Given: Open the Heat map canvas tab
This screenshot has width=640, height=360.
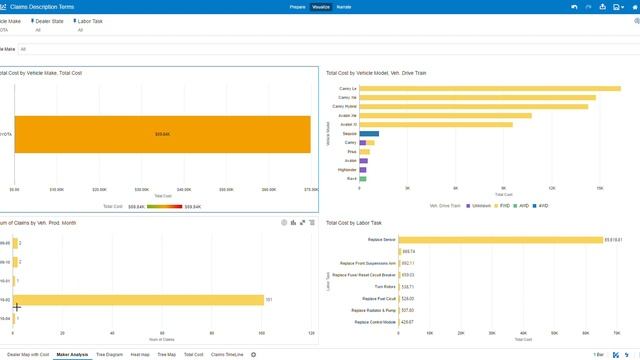Looking at the screenshot, I should pos(140,355).
